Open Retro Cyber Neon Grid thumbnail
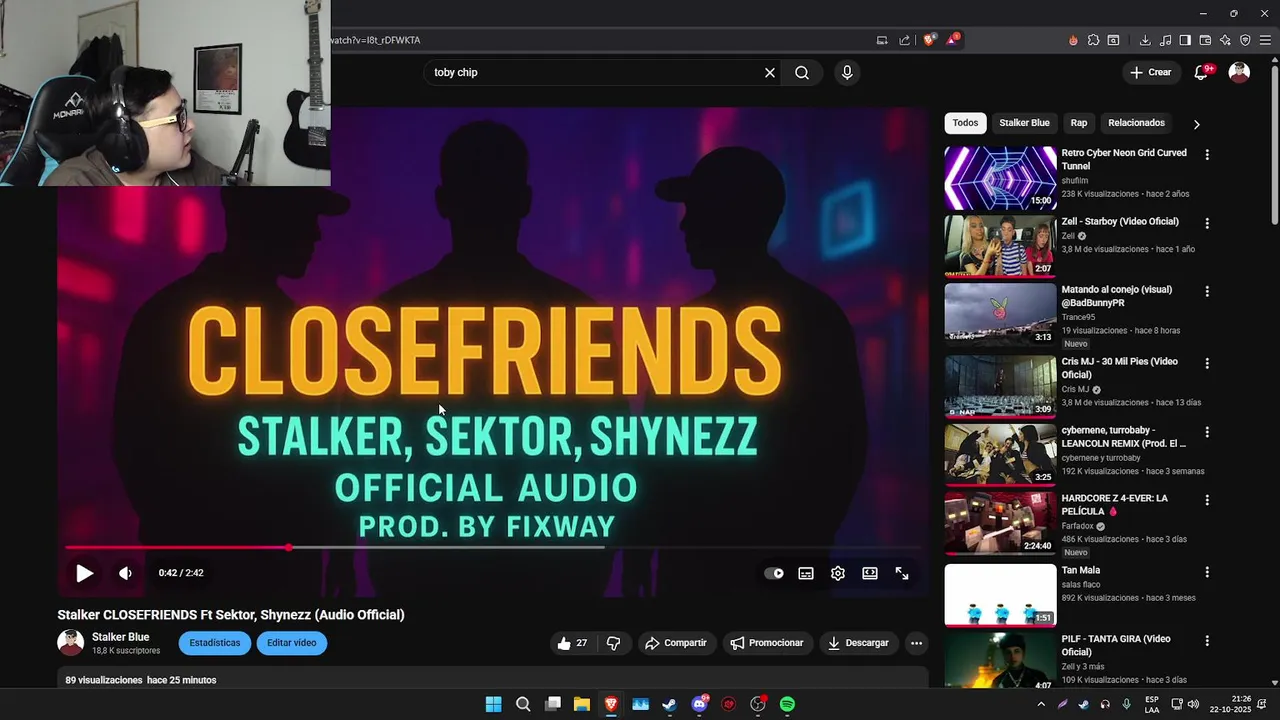Viewport: 1280px width, 720px height. point(1000,178)
